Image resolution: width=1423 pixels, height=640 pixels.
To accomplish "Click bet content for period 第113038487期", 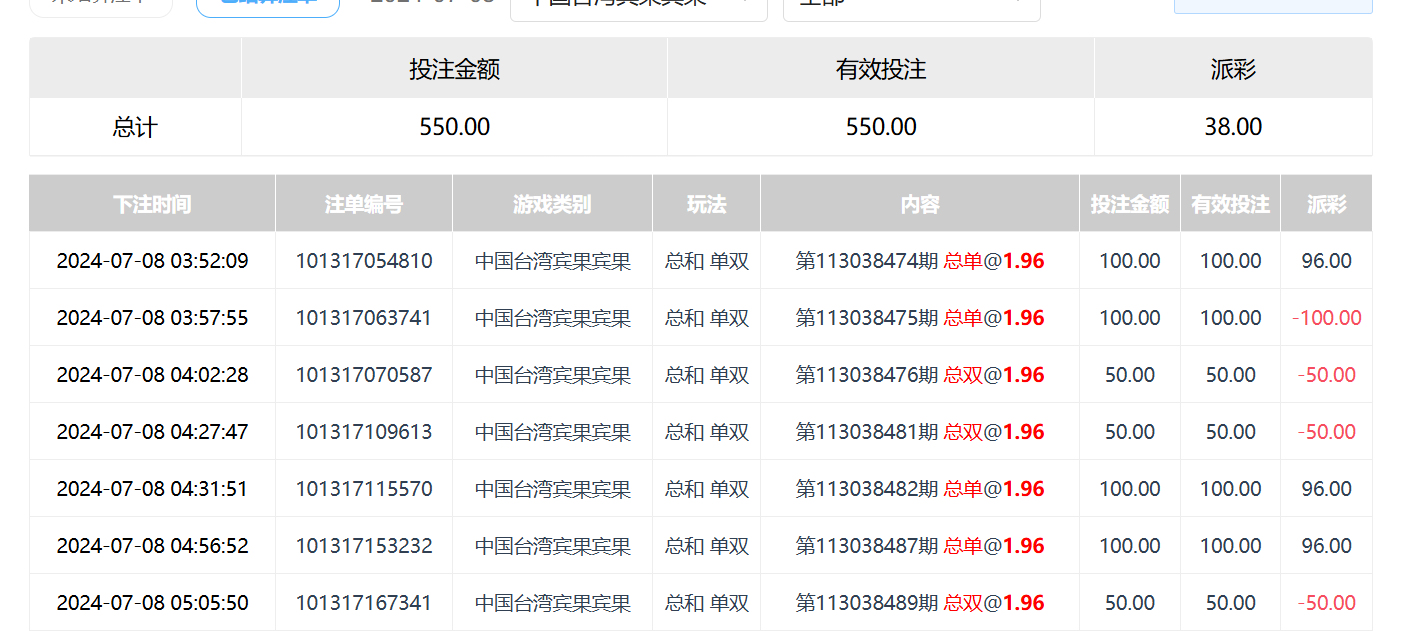I will point(919,546).
